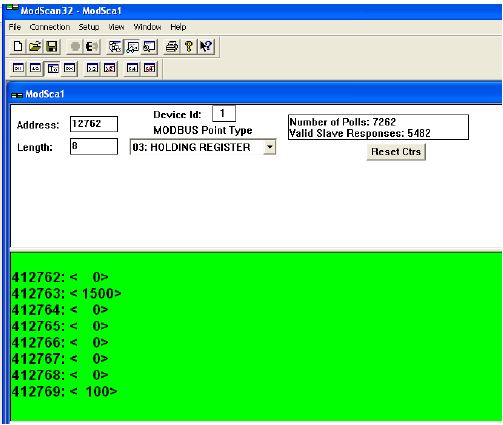The image size is (503, 425).
Task: Click the yellow key About icon
Action: [x=189, y=47]
